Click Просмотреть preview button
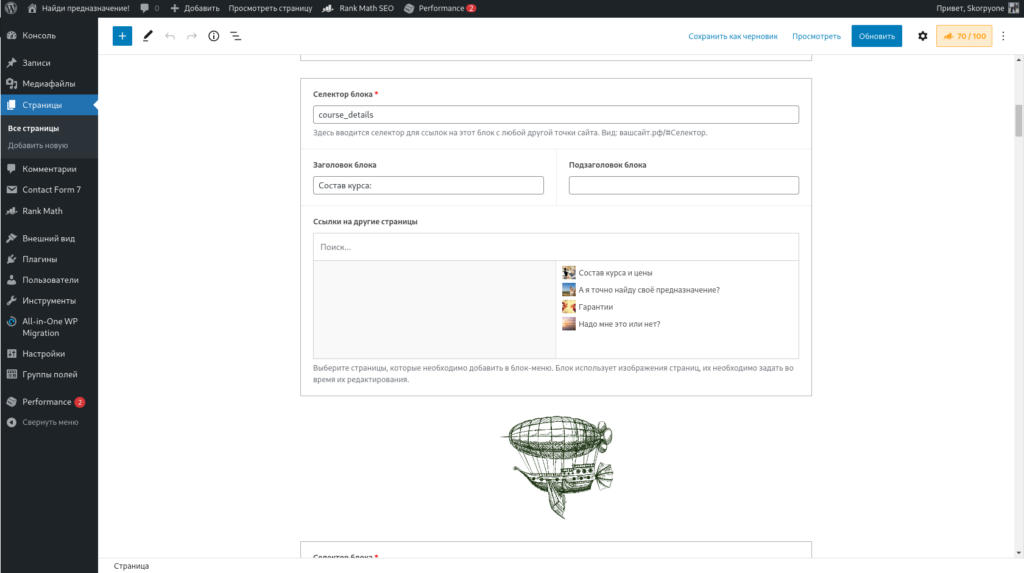Screen dimensions: 1024x573 (x=816, y=36)
